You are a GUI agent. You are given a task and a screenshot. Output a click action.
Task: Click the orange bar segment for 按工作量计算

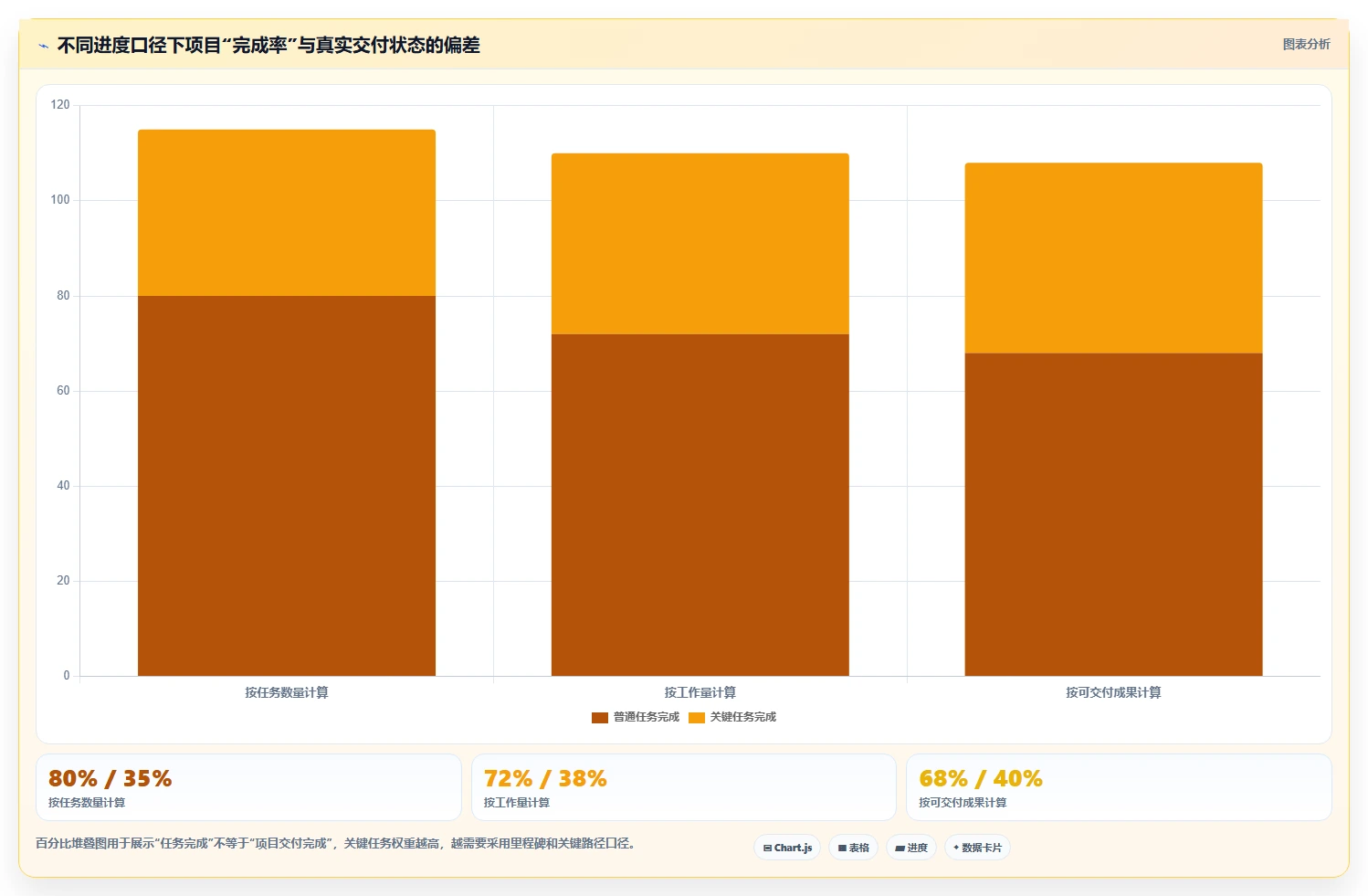pyautogui.click(x=700, y=244)
